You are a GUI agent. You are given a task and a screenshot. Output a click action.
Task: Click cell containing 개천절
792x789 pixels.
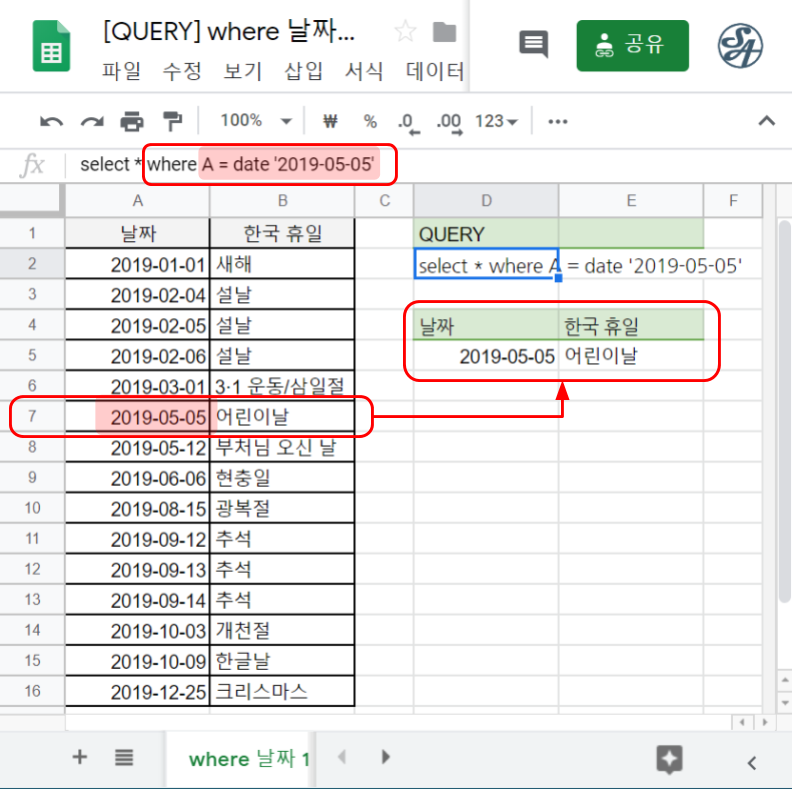click(282, 630)
